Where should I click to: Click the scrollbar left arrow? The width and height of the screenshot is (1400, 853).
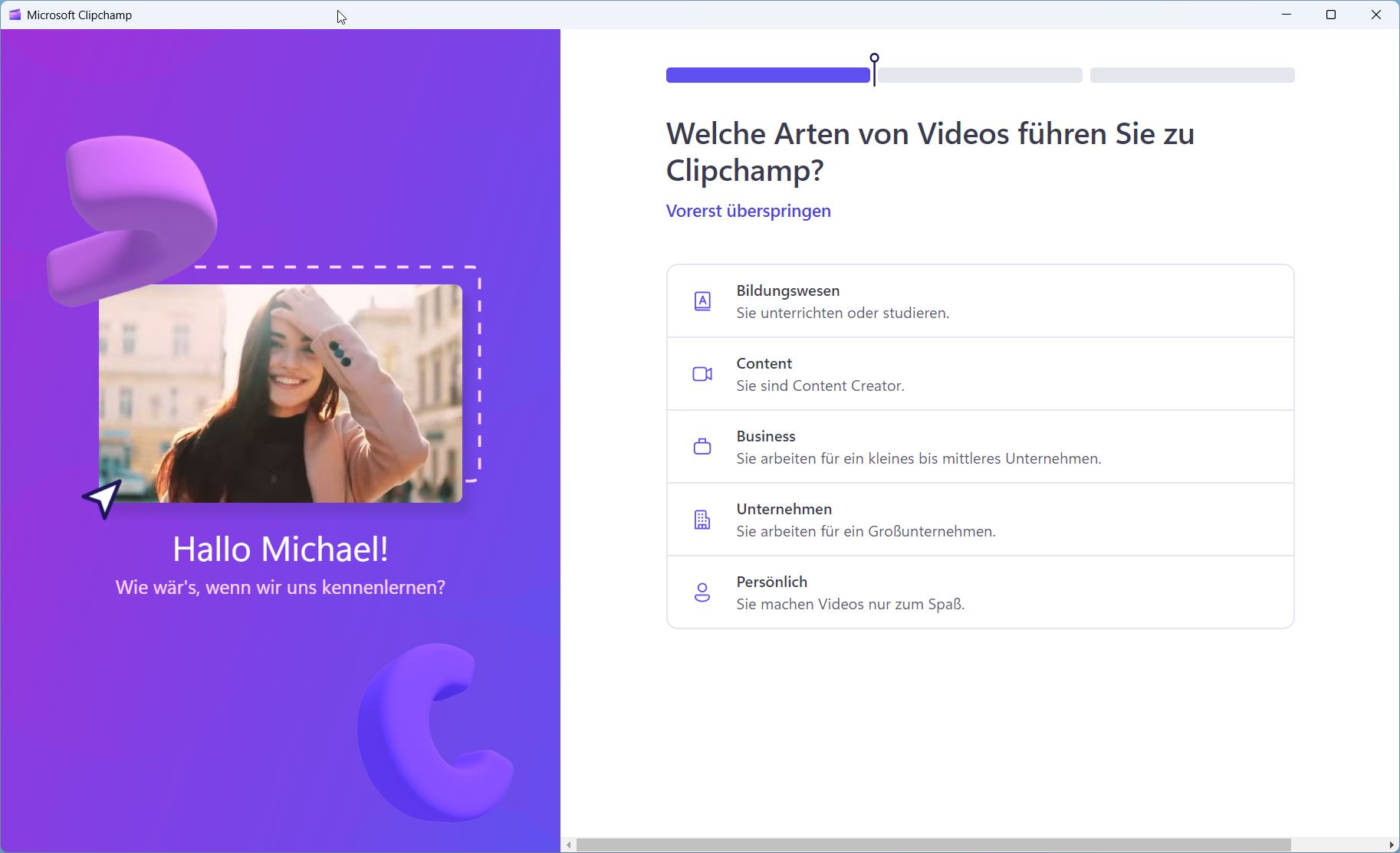[x=568, y=845]
